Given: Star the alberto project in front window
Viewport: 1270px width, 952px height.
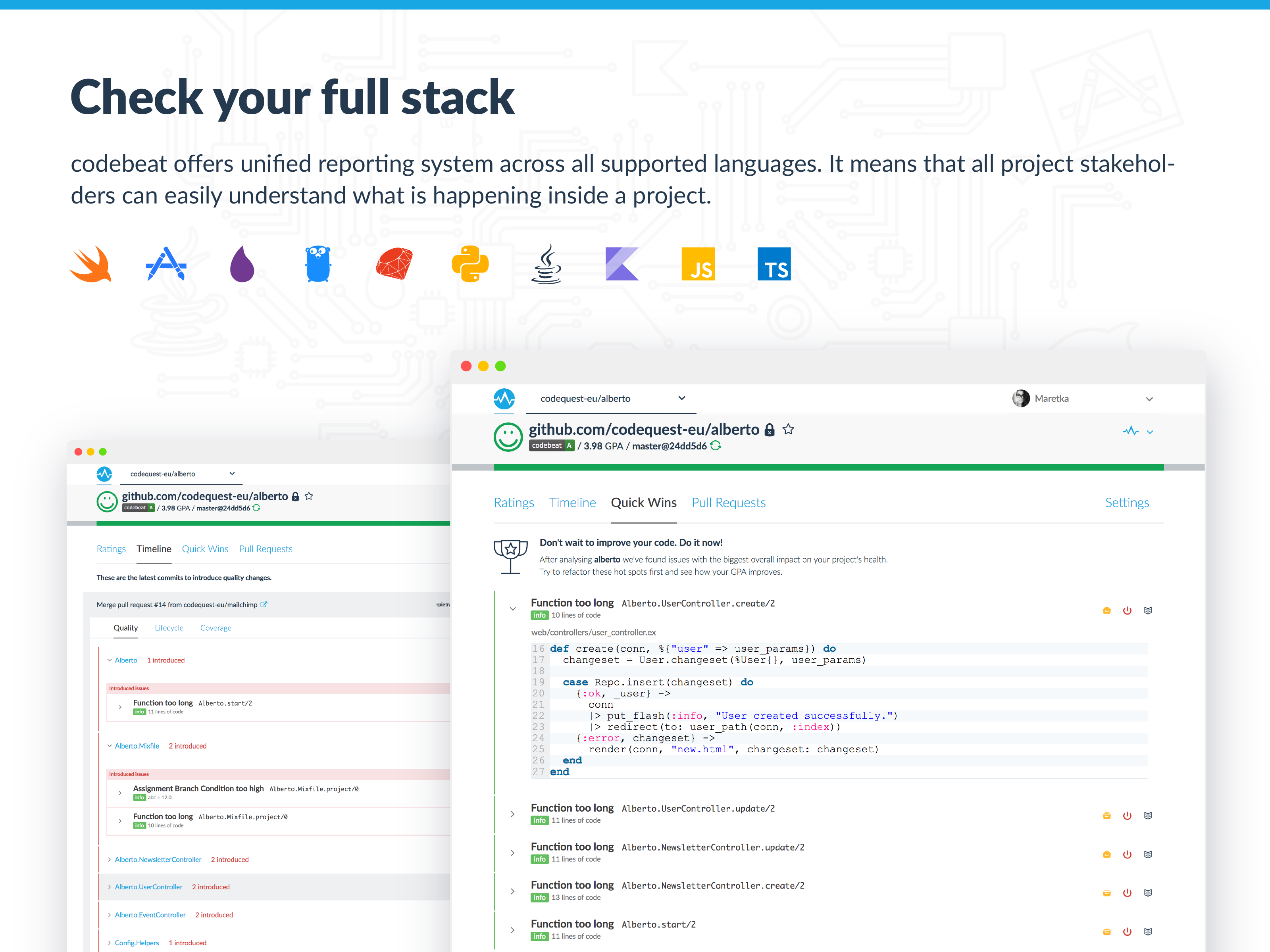Looking at the screenshot, I should click(x=788, y=429).
